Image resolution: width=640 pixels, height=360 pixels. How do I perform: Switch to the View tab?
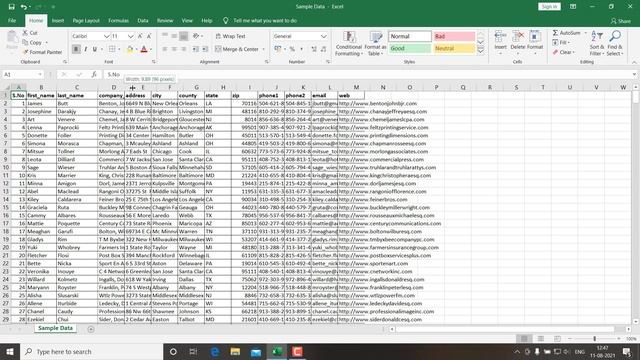tap(187, 20)
